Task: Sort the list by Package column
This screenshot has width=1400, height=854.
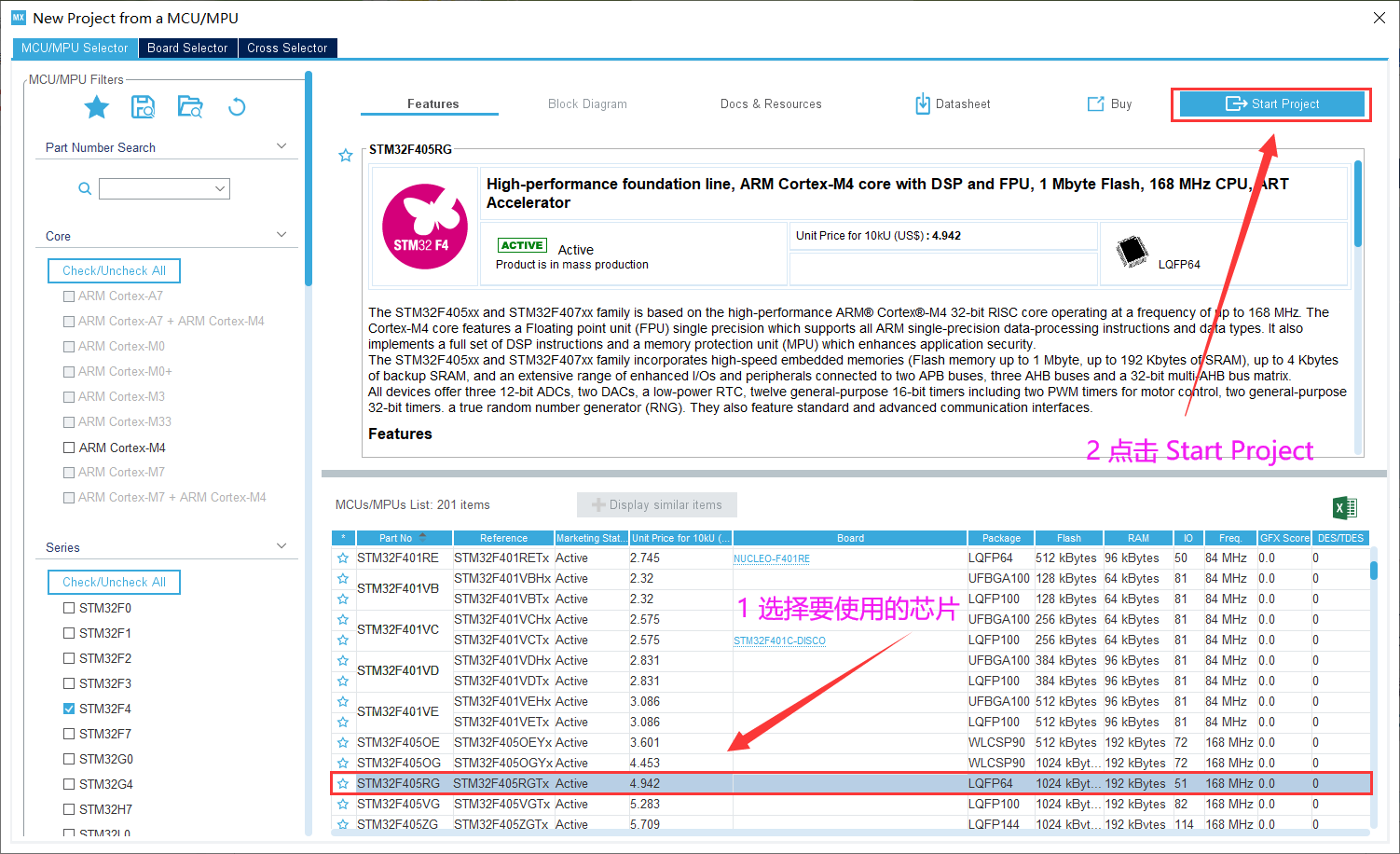Action: 1001,538
